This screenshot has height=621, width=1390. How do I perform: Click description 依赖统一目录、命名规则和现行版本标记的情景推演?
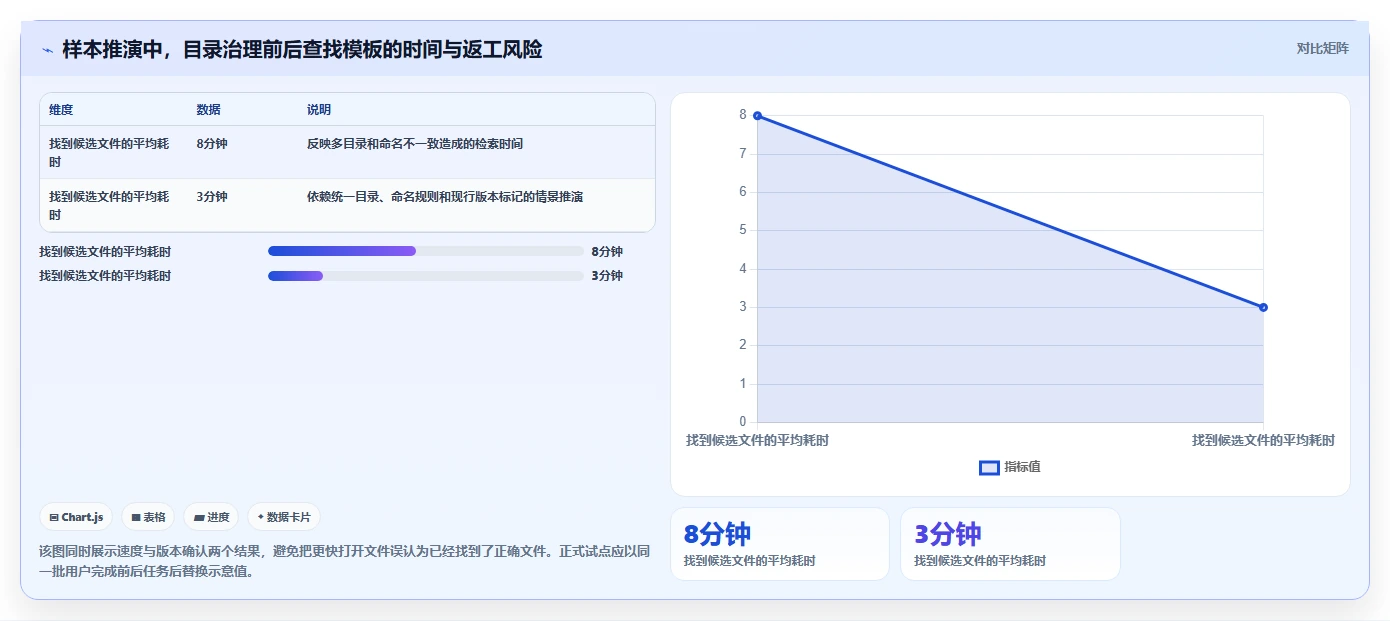pyautogui.click(x=445, y=197)
